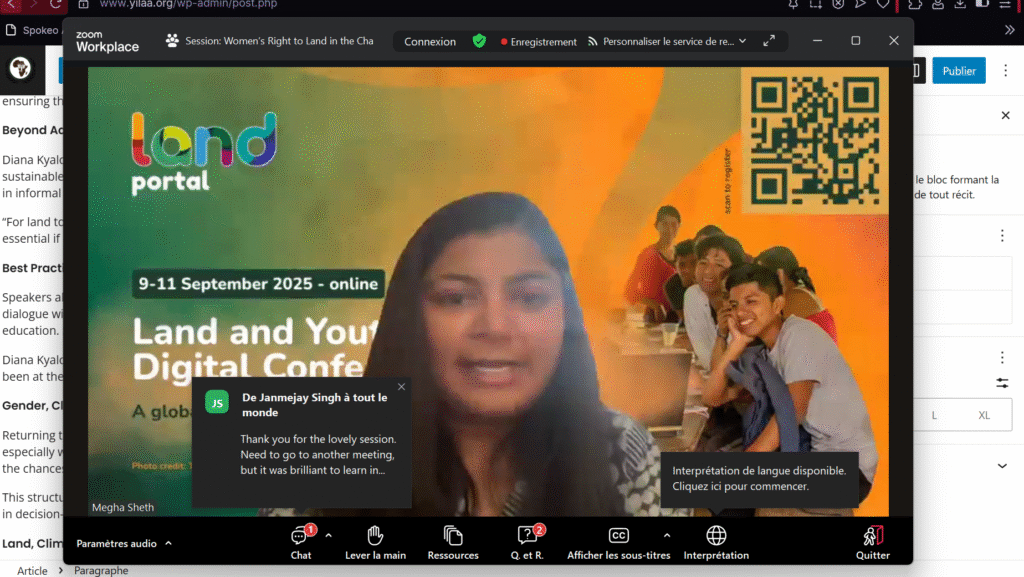The image size is (1024, 577).
Task: Open the Q. et R. panel
Action: (x=527, y=542)
